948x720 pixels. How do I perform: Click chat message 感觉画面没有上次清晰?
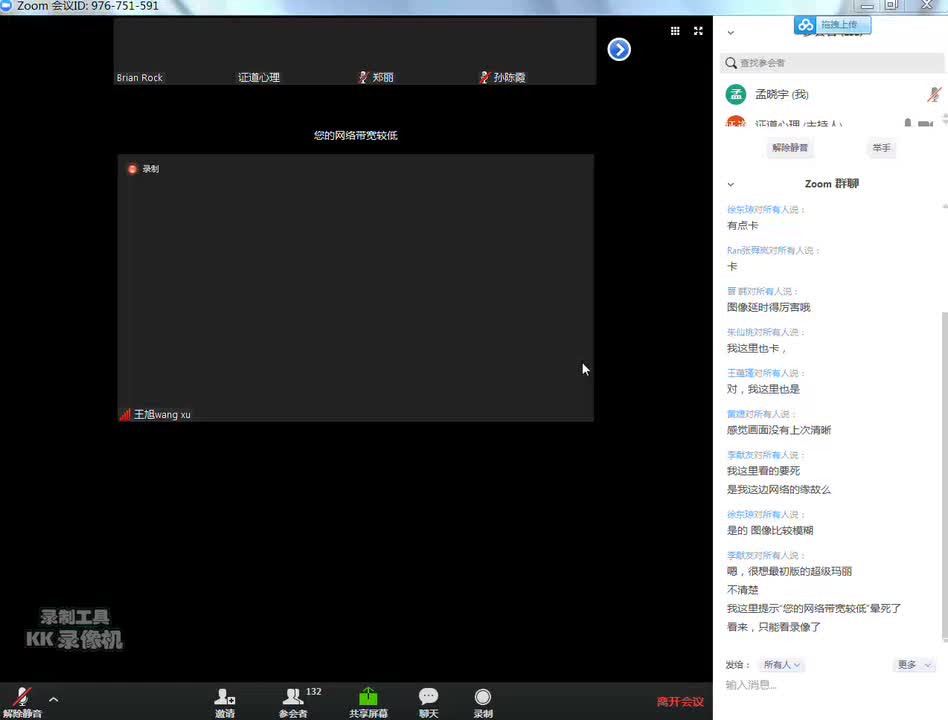coord(779,430)
